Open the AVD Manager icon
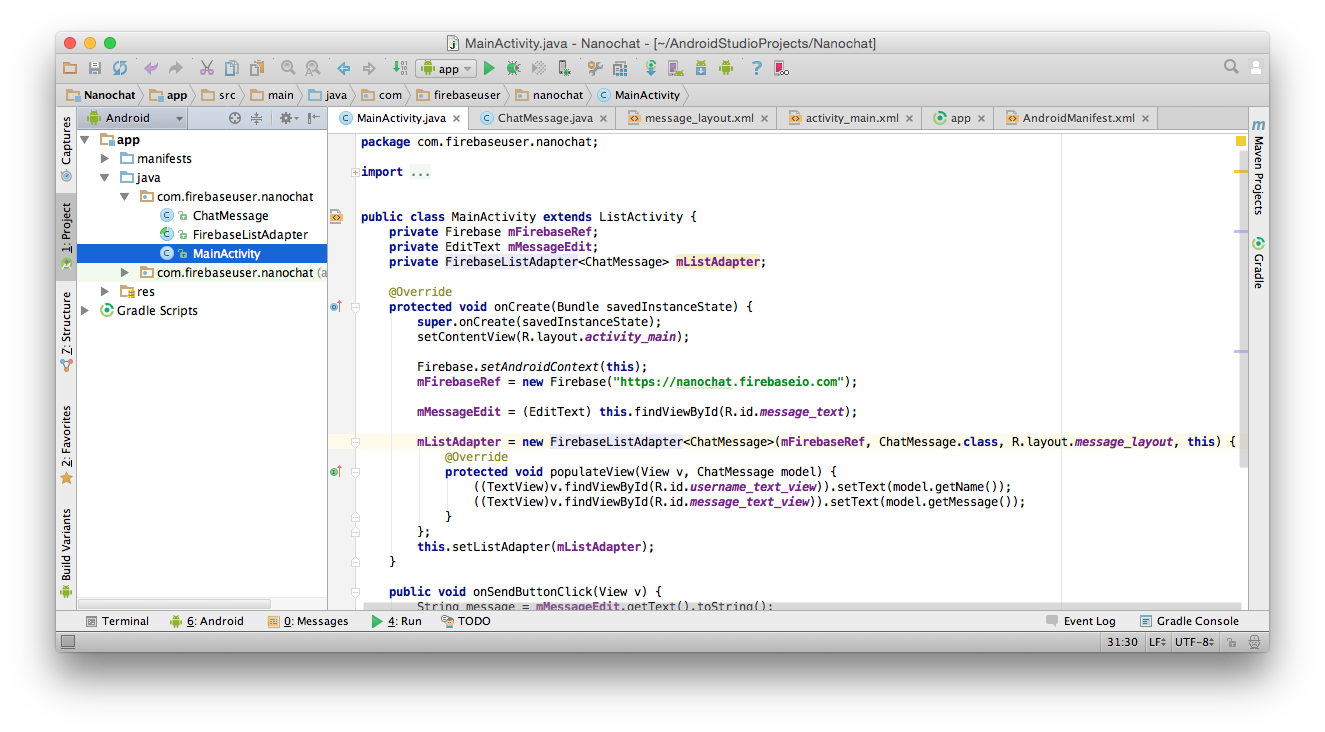 click(676, 68)
